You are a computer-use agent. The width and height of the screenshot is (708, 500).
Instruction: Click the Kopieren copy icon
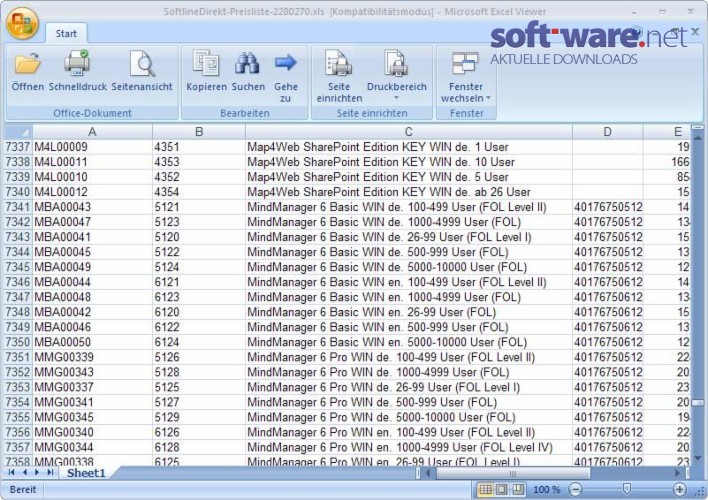pyautogui.click(x=206, y=64)
